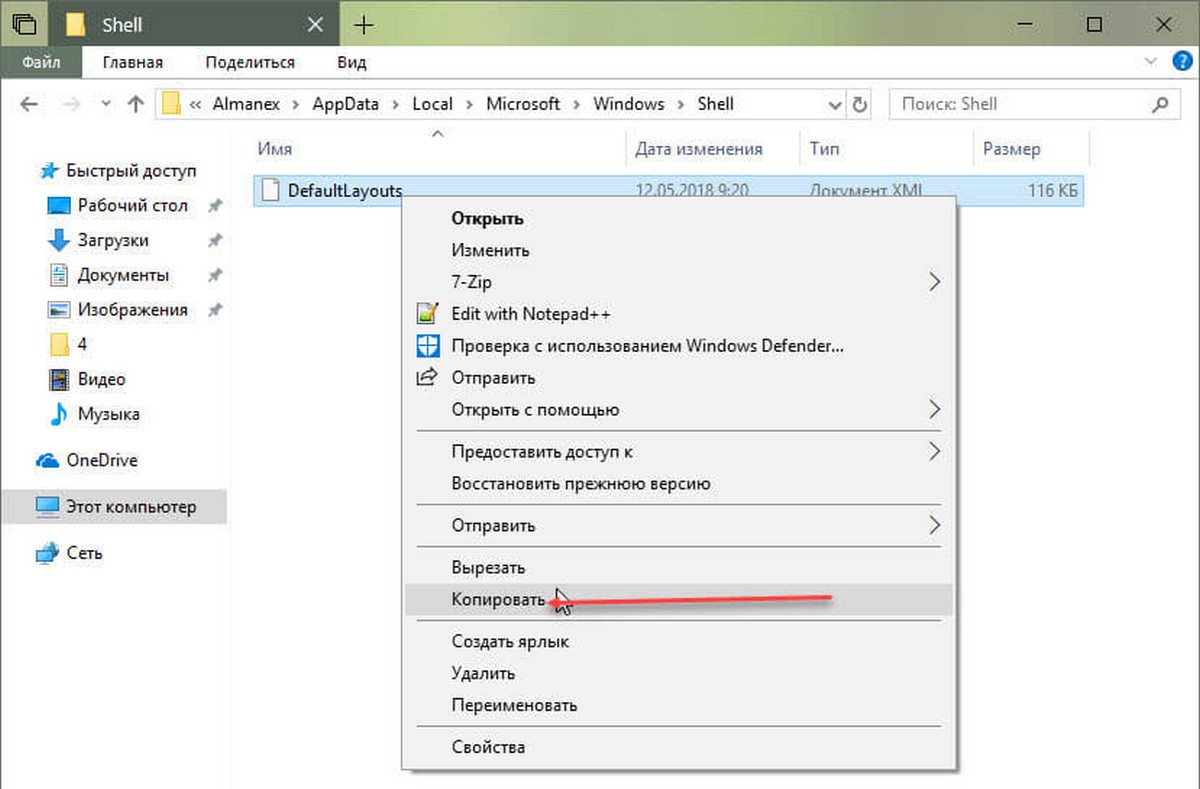The image size is (1200, 789).
Task: Click the folder icon in the address bar
Action: click(172, 104)
